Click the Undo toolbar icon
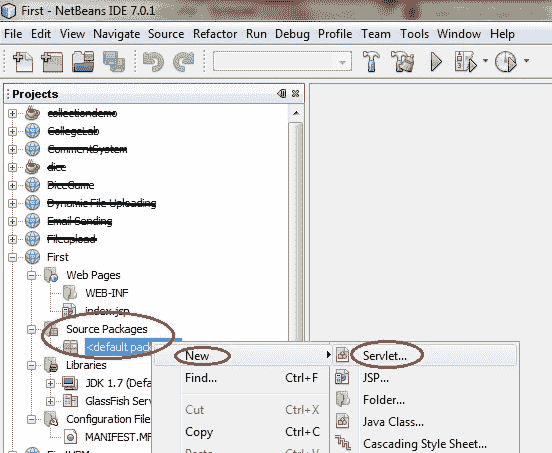552x453 pixels. pos(153,61)
